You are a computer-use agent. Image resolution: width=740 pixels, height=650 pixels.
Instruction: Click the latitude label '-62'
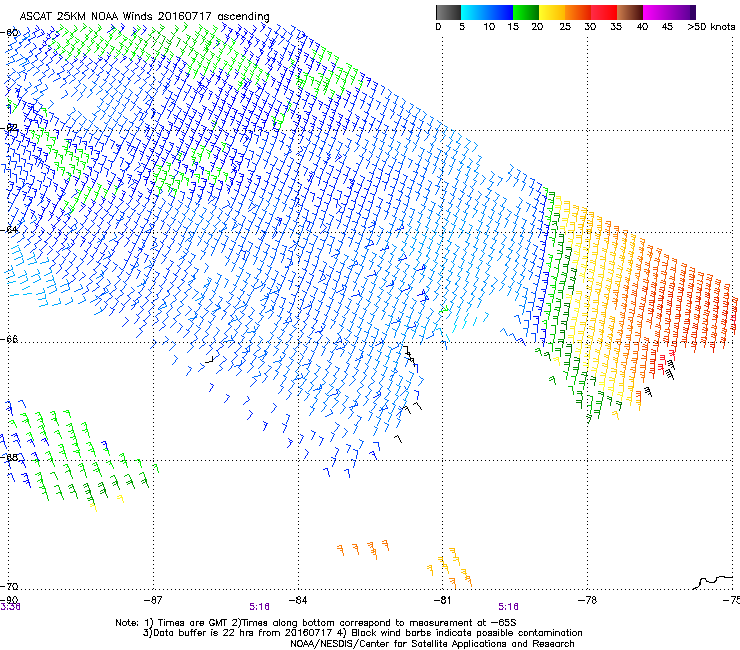10,127
